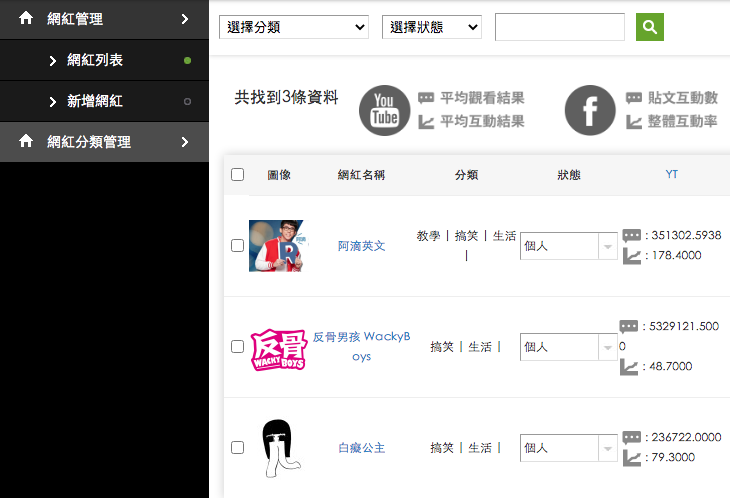This screenshot has width=730, height=498.
Task: Click home icon beside 網紅分類管理
Action: point(27,142)
